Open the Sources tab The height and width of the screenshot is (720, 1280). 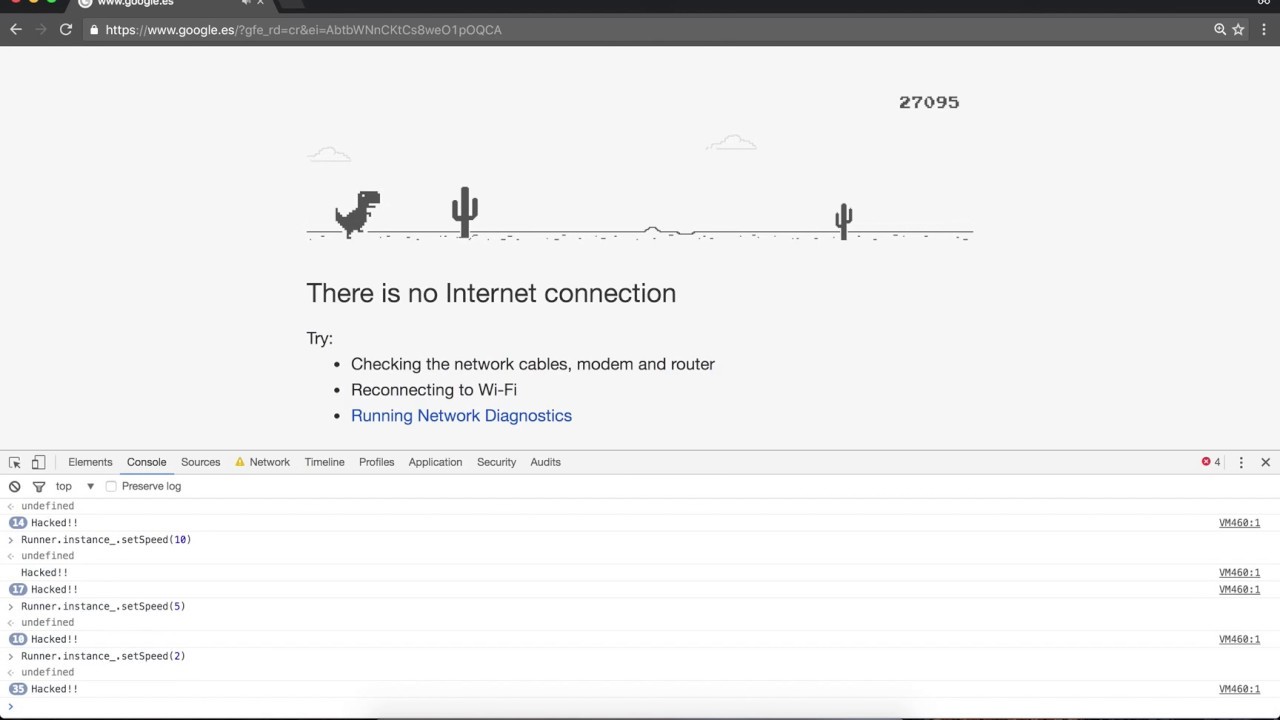pos(200,462)
